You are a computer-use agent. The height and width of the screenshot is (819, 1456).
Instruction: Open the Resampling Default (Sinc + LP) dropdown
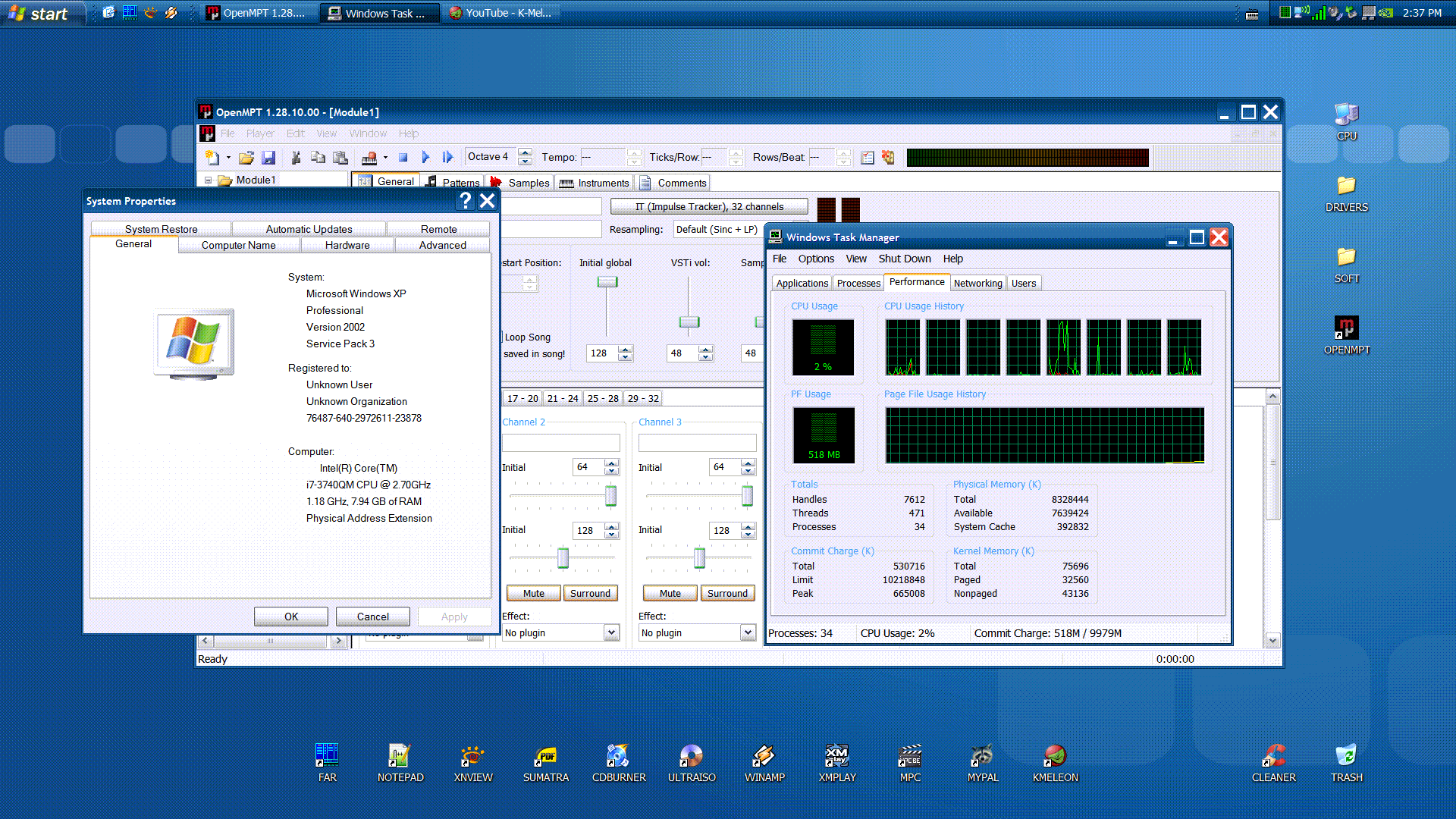[717, 229]
